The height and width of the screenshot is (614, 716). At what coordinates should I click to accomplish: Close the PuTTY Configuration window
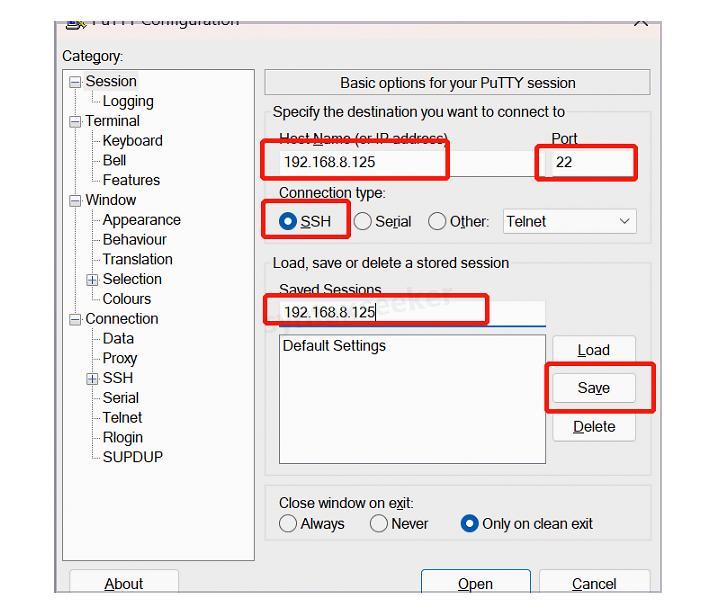pos(641,23)
